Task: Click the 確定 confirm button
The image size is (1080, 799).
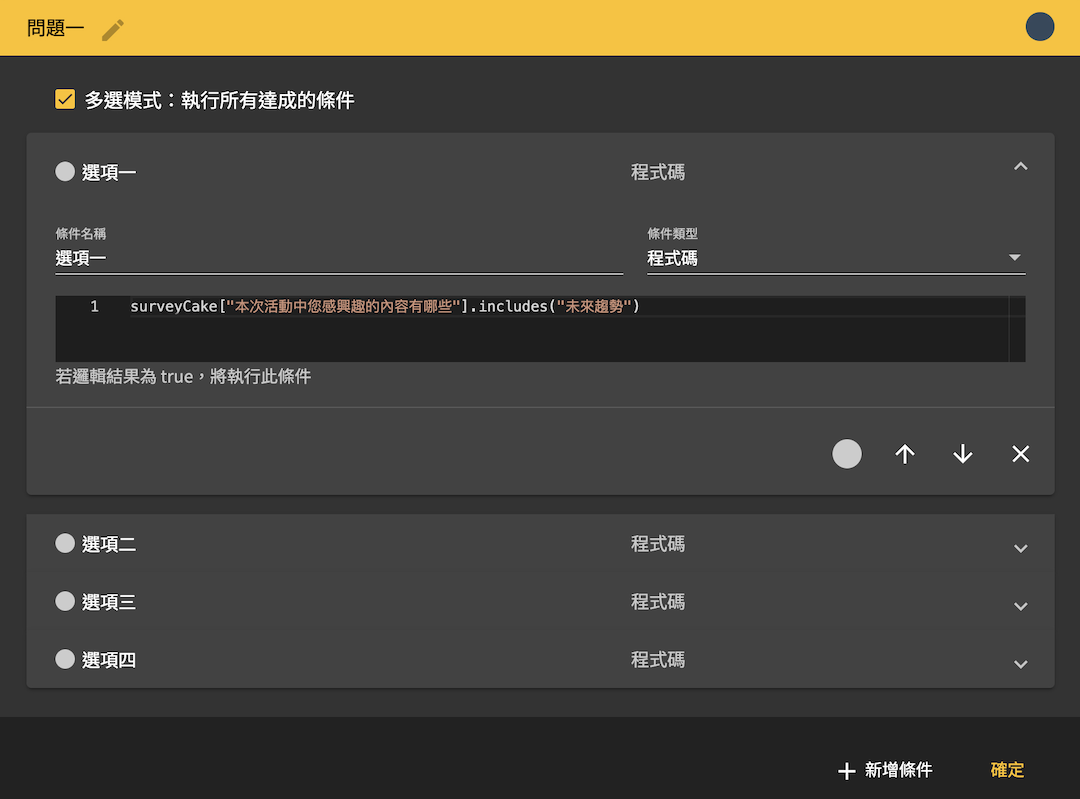Action: 1007,770
